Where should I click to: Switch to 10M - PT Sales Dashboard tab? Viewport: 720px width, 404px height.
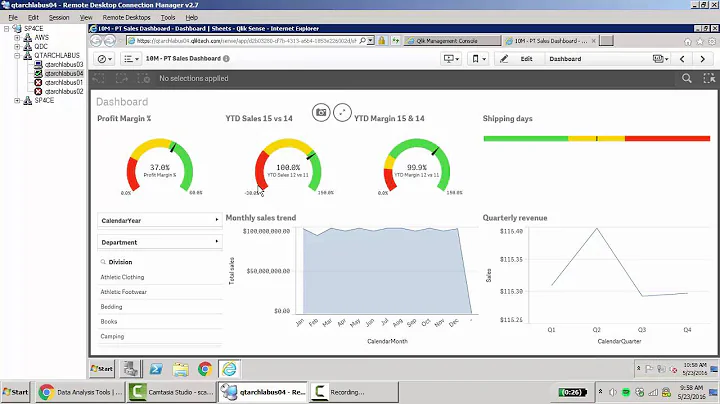(x=550, y=41)
